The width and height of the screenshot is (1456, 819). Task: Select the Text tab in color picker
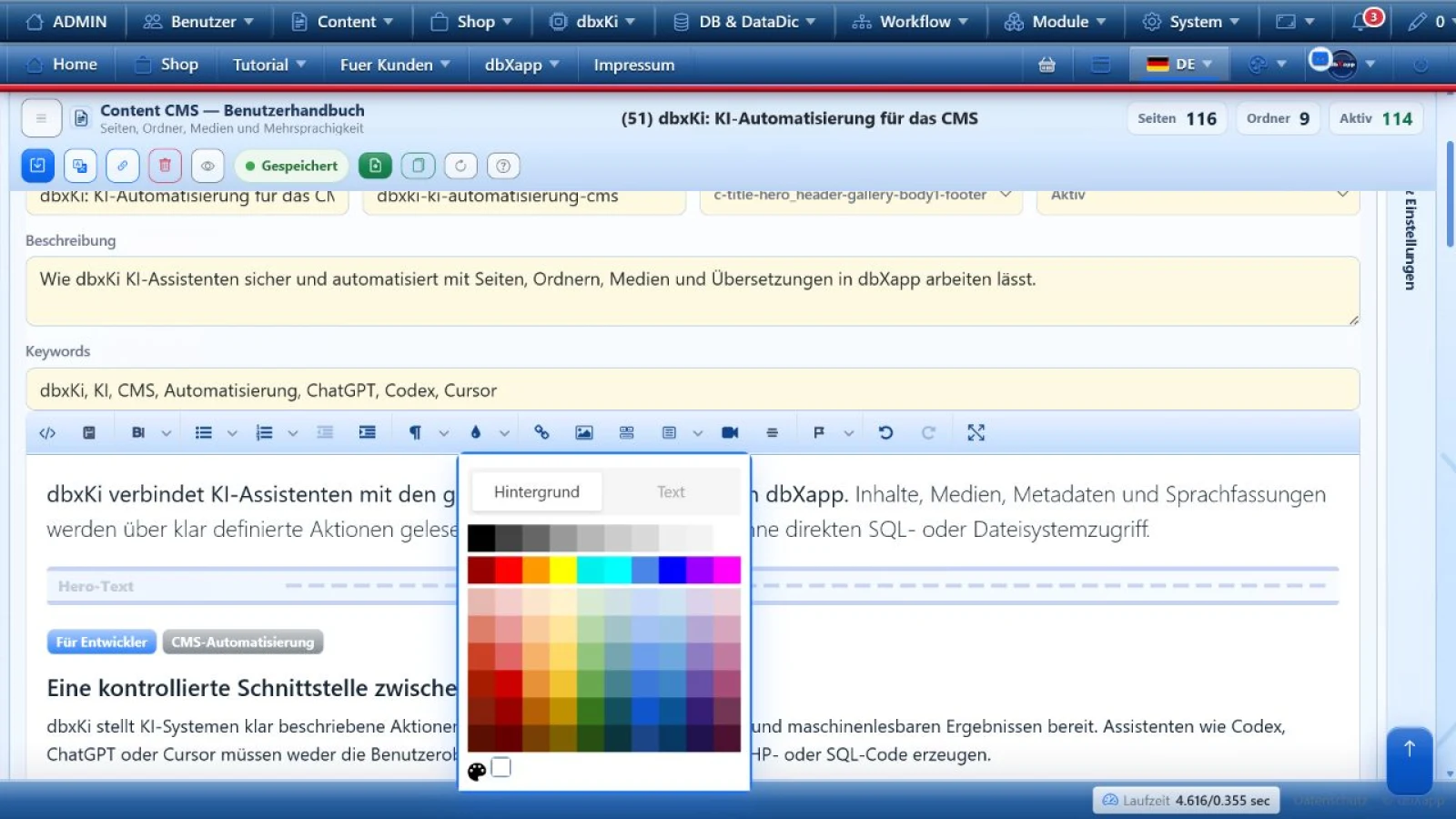[x=671, y=491]
